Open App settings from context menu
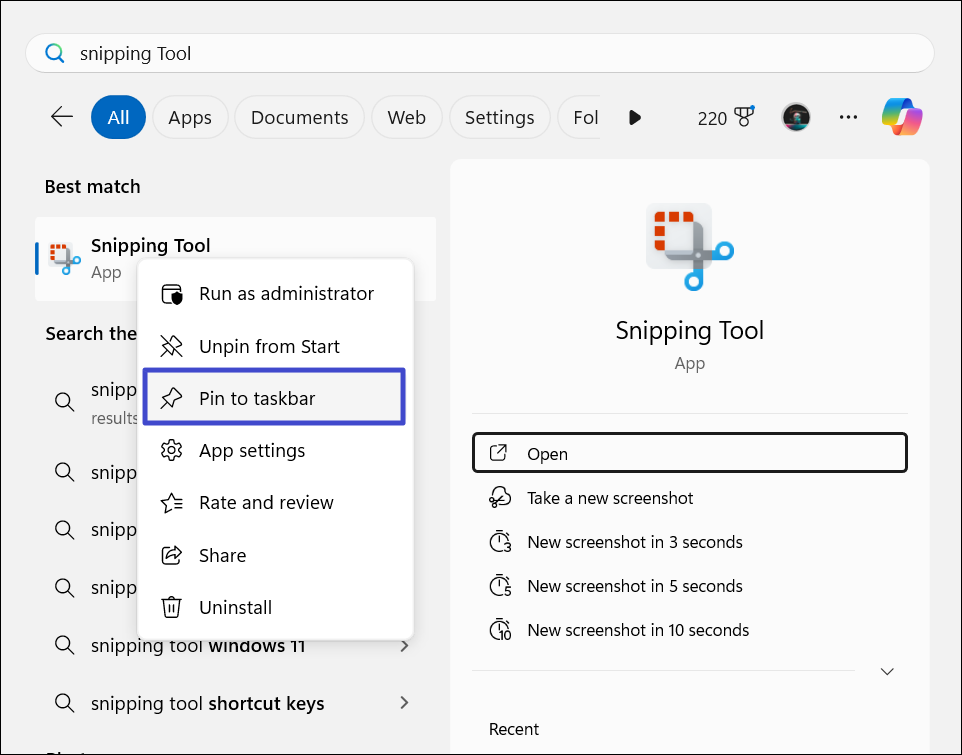The image size is (962, 755). pyautogui.click(x=251, y=450)
